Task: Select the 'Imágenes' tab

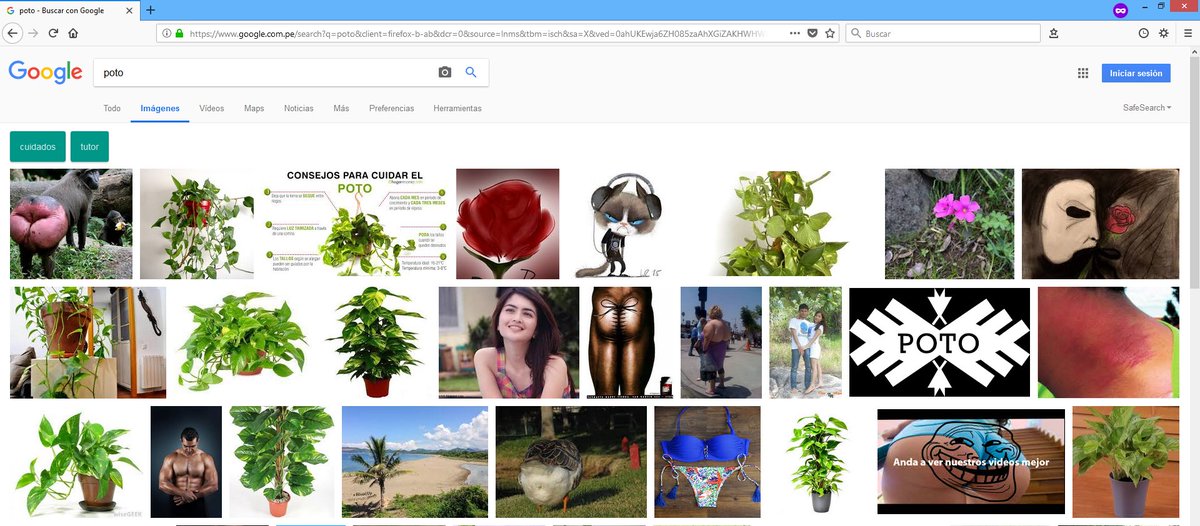Action: [160, 108]
